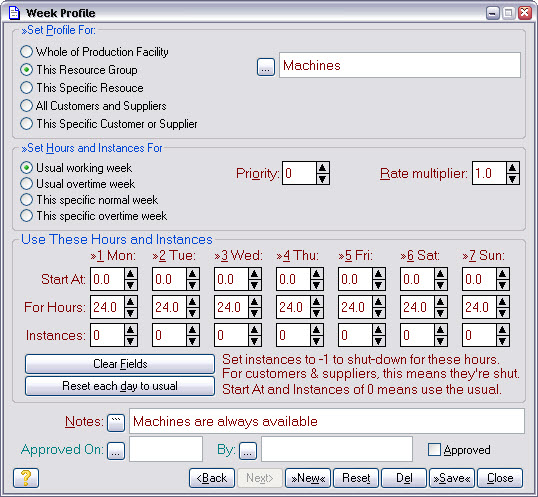Click the »Set Profile For: group label

point(59,30)
